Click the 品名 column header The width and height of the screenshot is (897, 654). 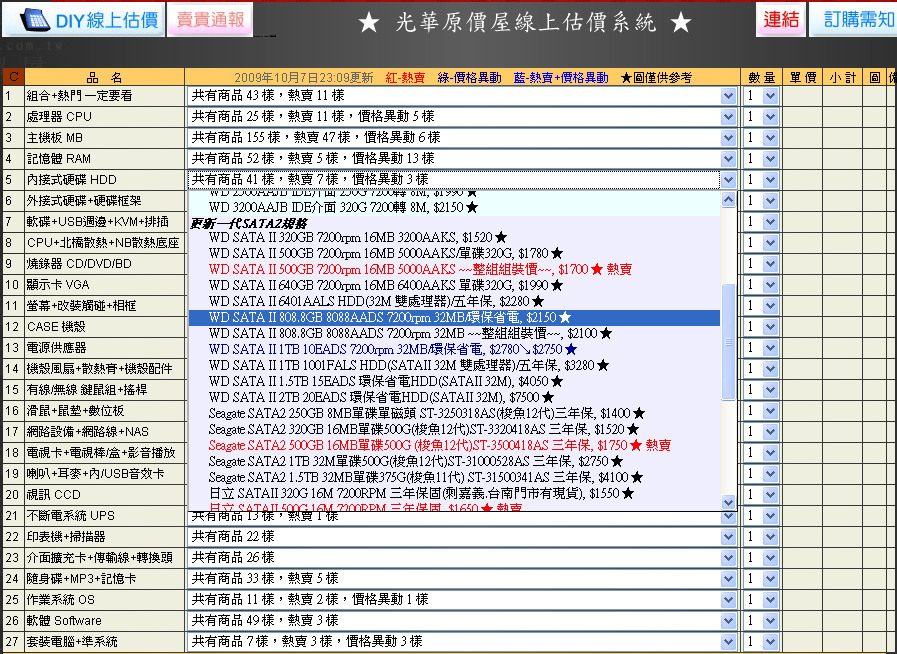pyautogui.click(x=104, y=77)
